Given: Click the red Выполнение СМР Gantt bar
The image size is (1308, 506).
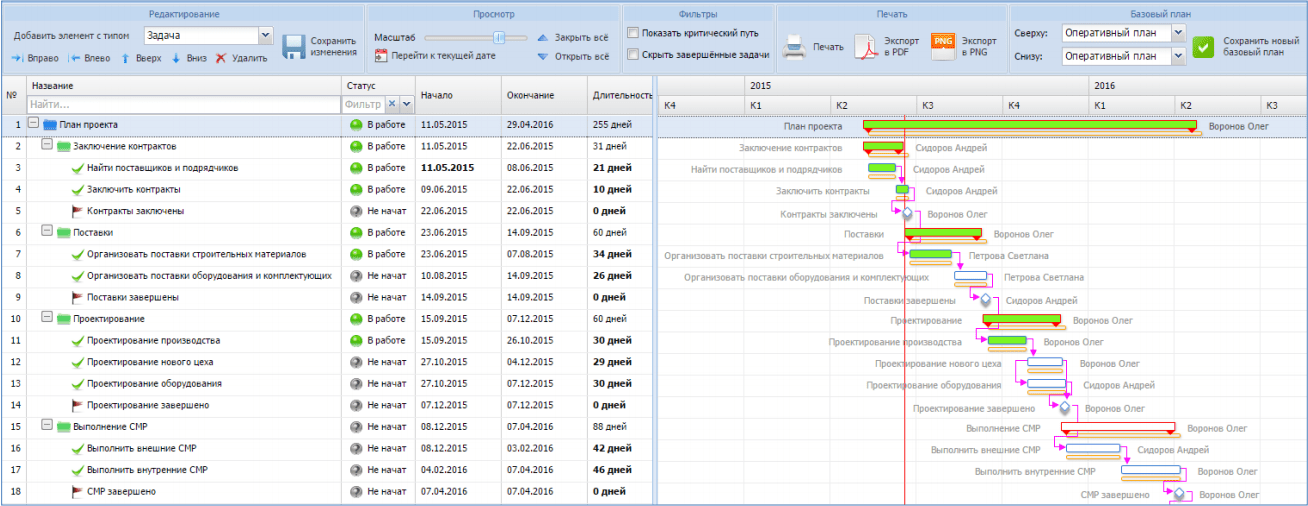Looking at the screenshot, I should click(1118, 426).
